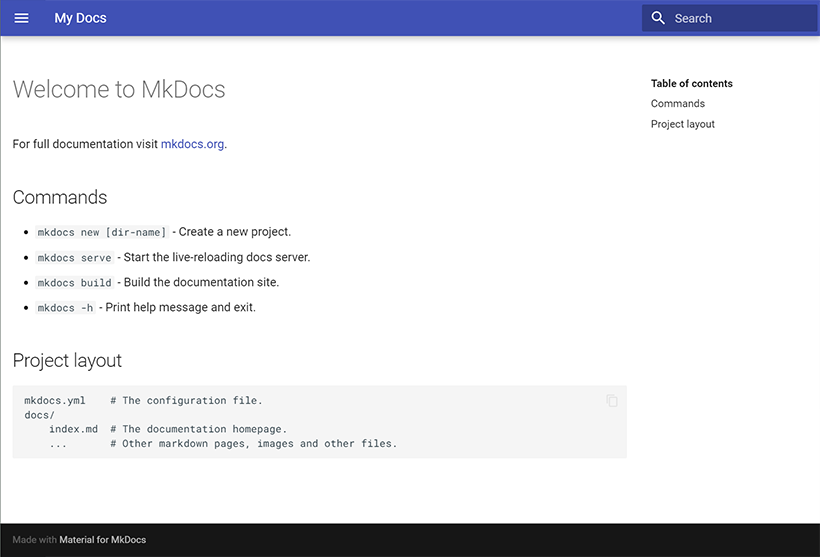
Task: Click 'Build the documentation site.' text
Action: pyautogui.click(x=201, y=282)
